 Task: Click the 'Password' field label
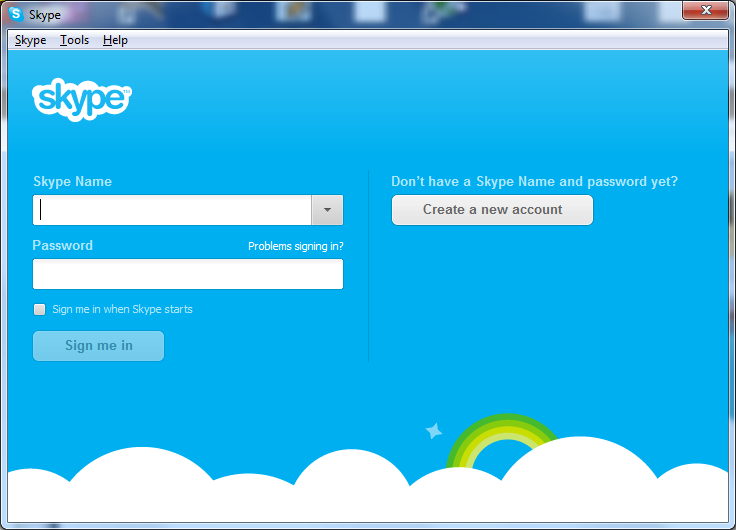click(x=62, y=246)
